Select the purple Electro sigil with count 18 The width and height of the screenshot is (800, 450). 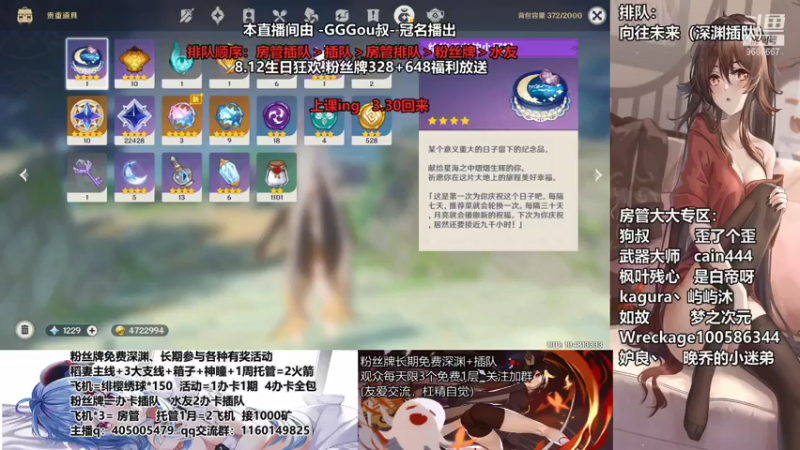(277, 120)
